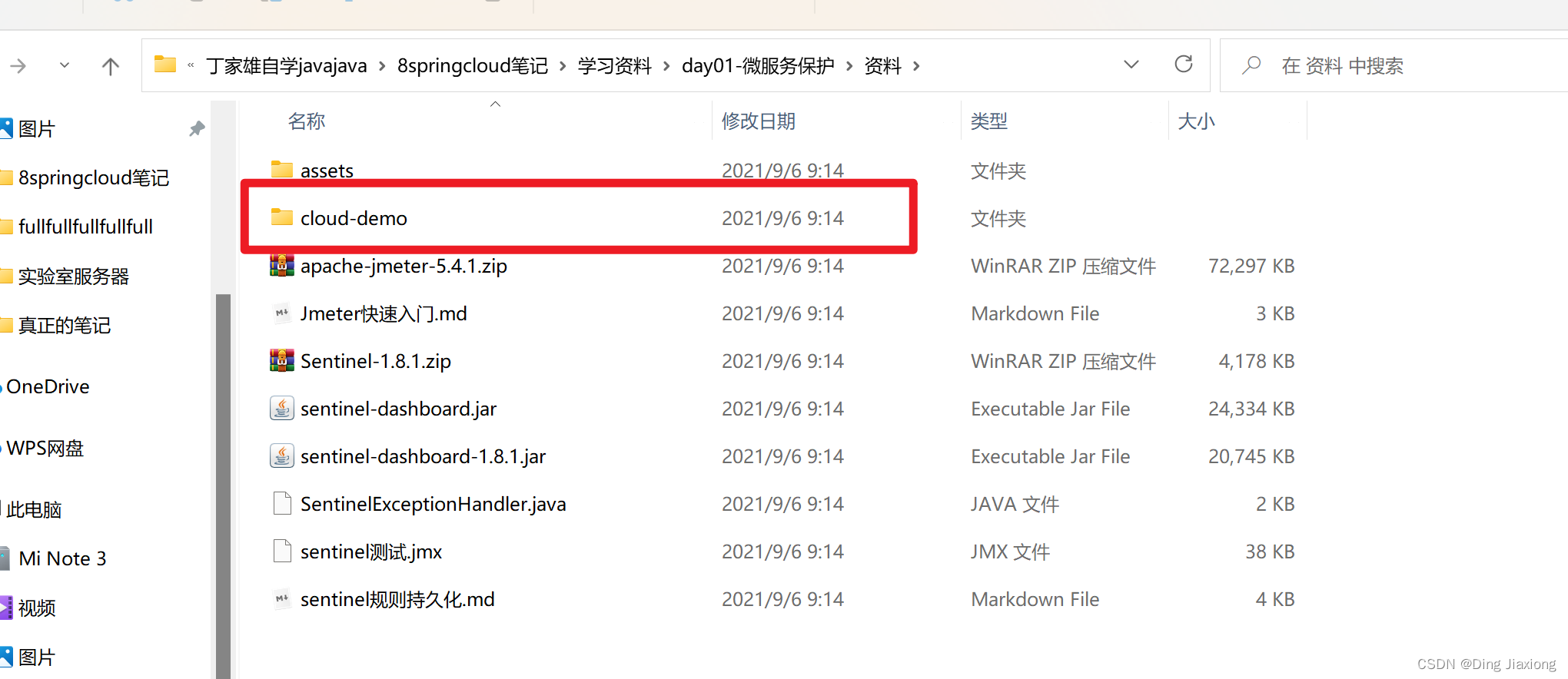Image resolution: width=1568 pixels, height=679 pixels.
Task: Select 此电脑 in the sidebar
Action: point(34,509)
